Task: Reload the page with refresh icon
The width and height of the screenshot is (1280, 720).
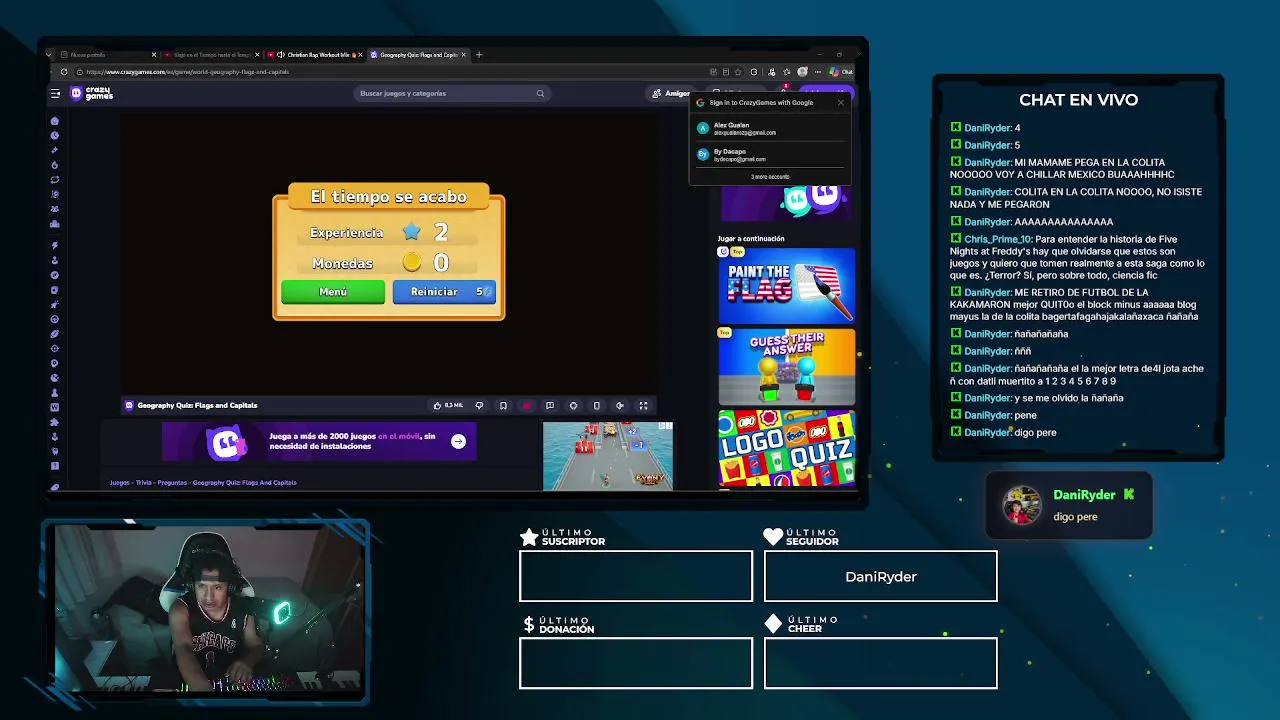Action: point(64,72)
